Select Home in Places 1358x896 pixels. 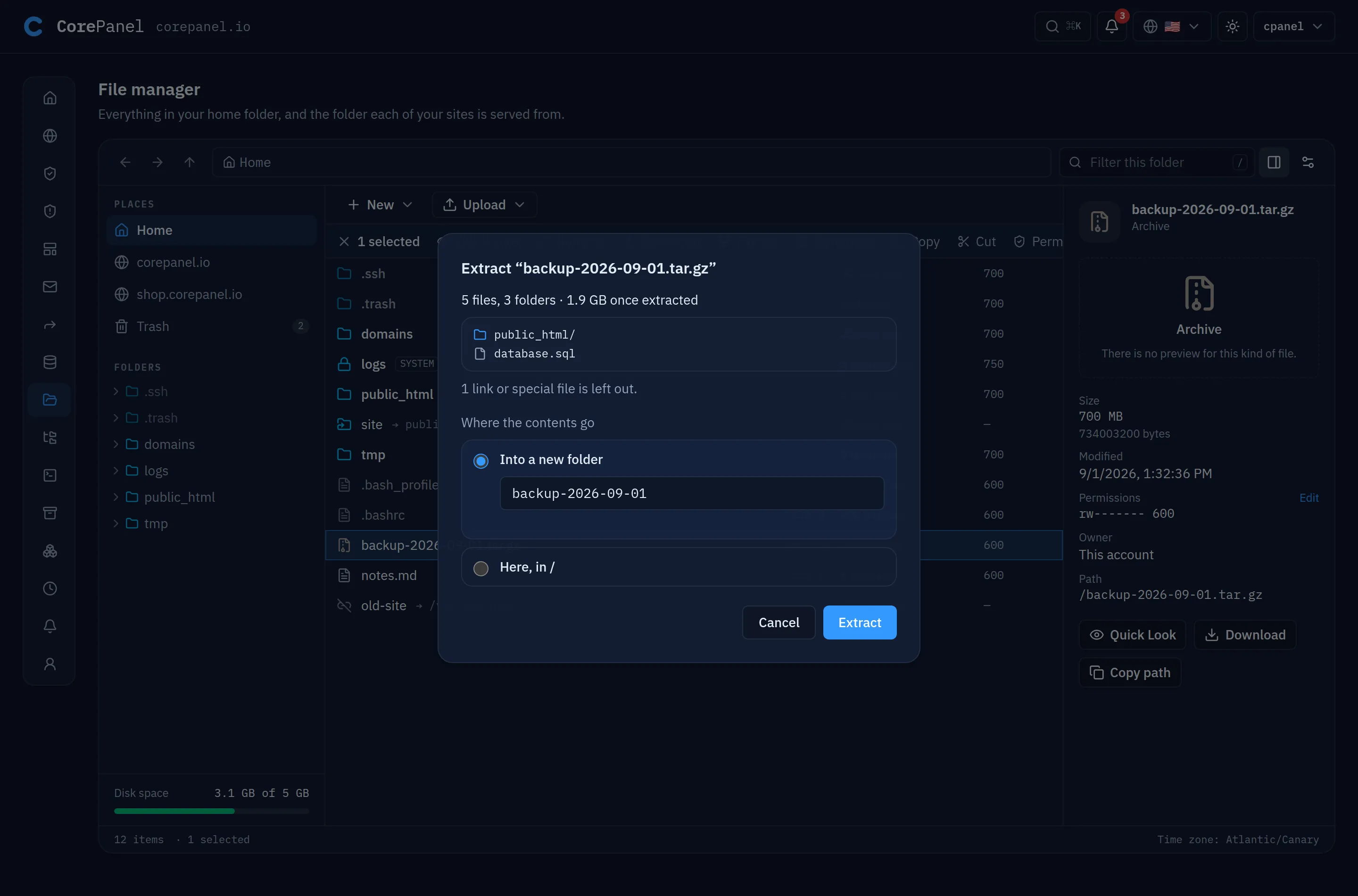(211, 230)
